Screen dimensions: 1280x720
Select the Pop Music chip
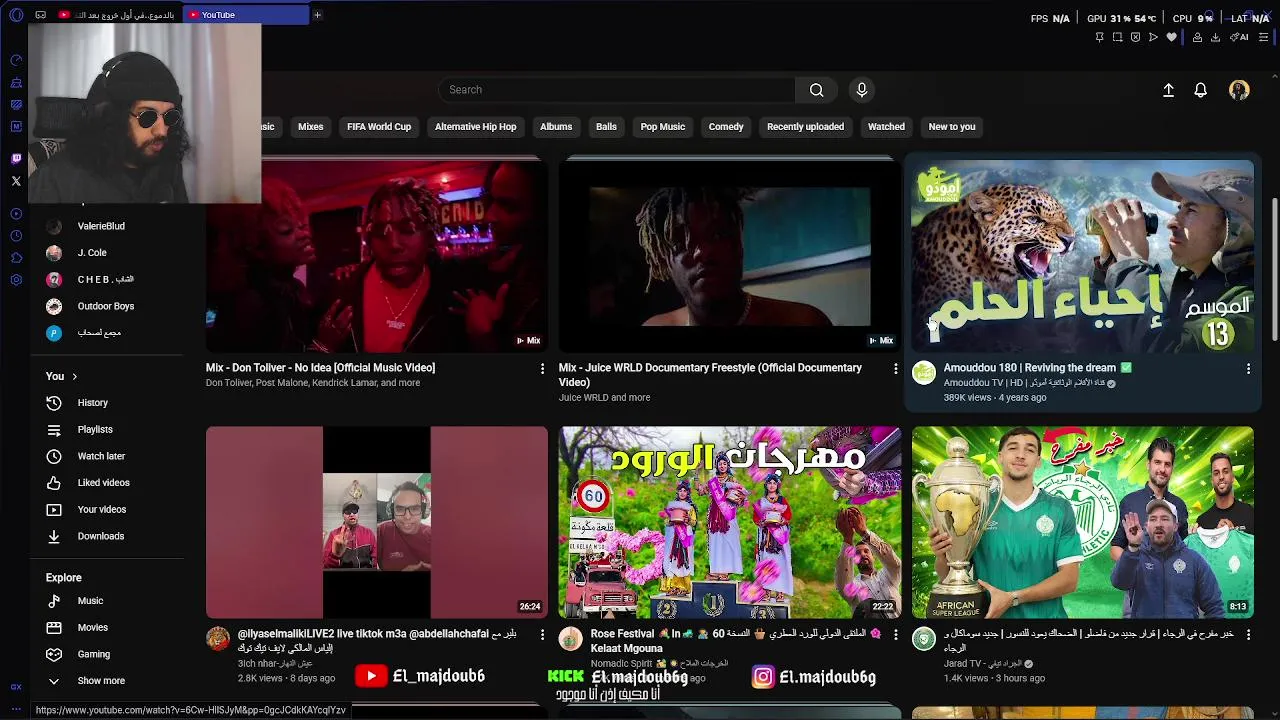(x=663, y=127)
